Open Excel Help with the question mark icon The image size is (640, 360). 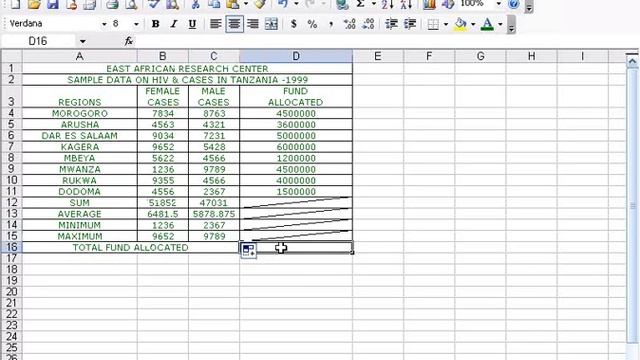click(x=513, y=4)
